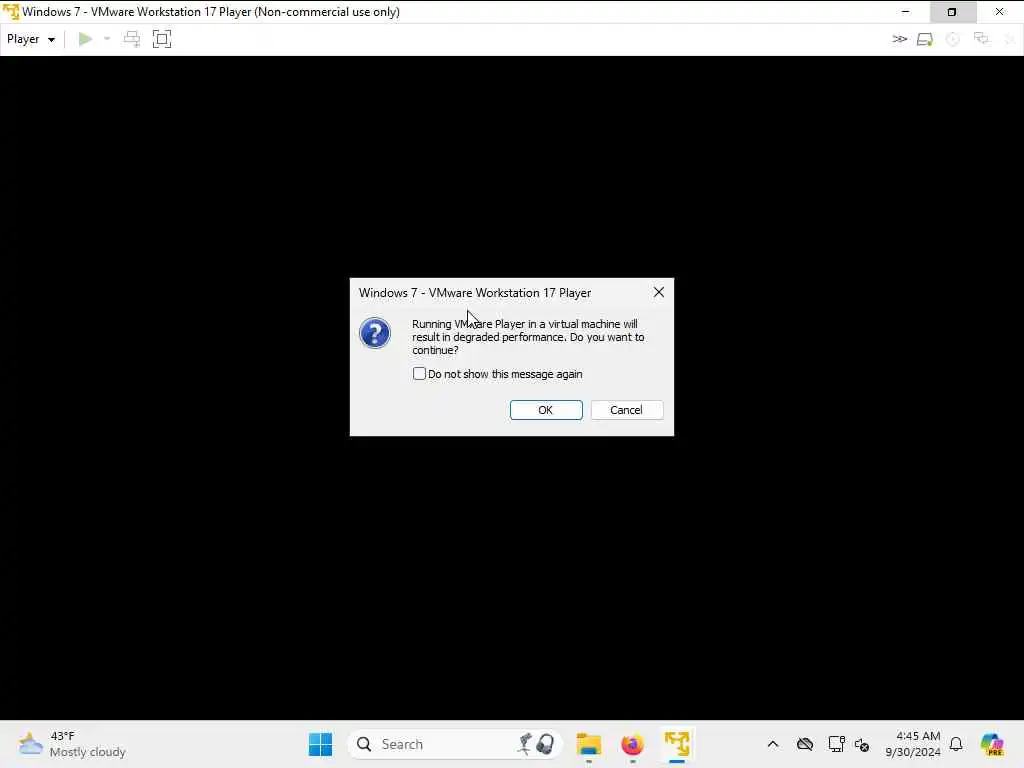Viewport: 1024px width, 768px height.
Task: Click Send Ctrl+Alt+Del toolbar icon
Action: 132,39
